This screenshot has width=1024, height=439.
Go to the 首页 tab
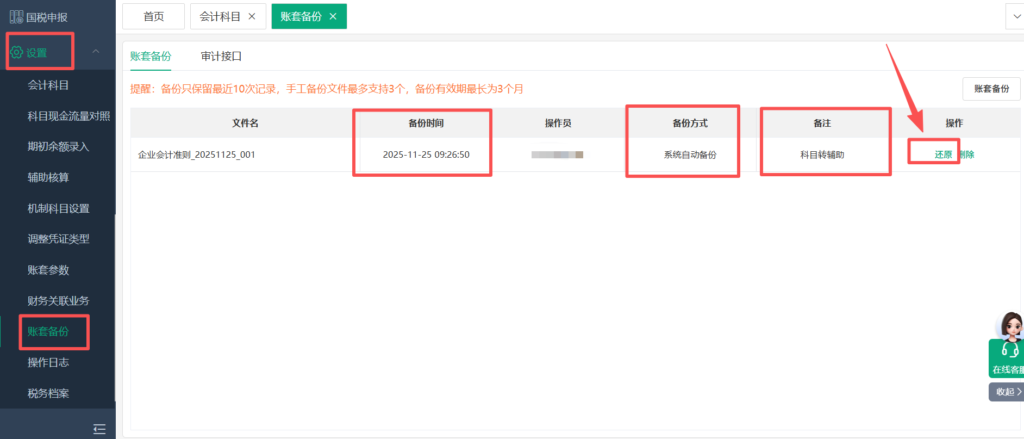153,16
